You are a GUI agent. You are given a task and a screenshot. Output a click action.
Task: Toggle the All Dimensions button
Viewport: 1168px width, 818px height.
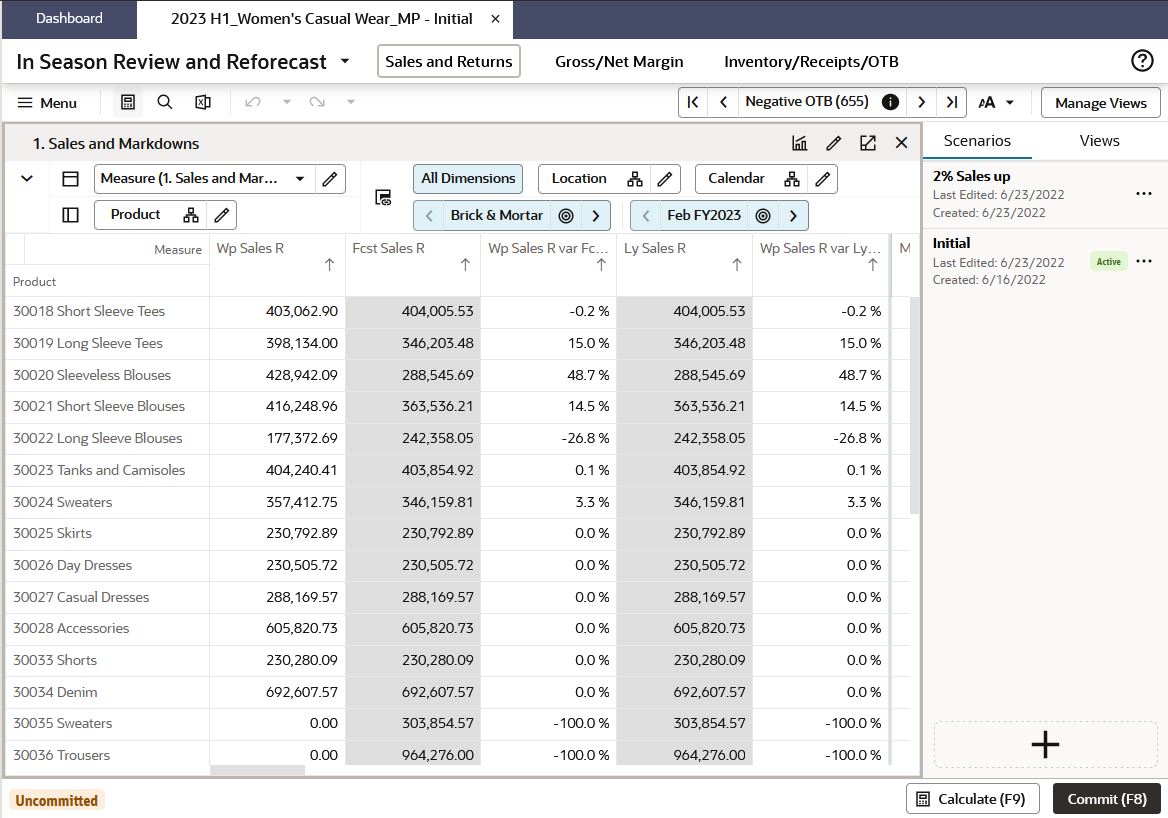468,179
